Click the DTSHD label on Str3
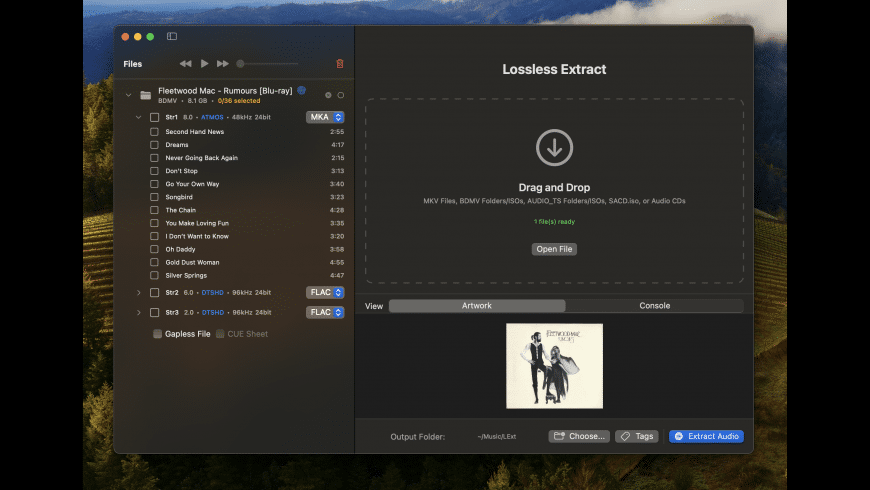The image size is (870, 490). pos(213,312)
